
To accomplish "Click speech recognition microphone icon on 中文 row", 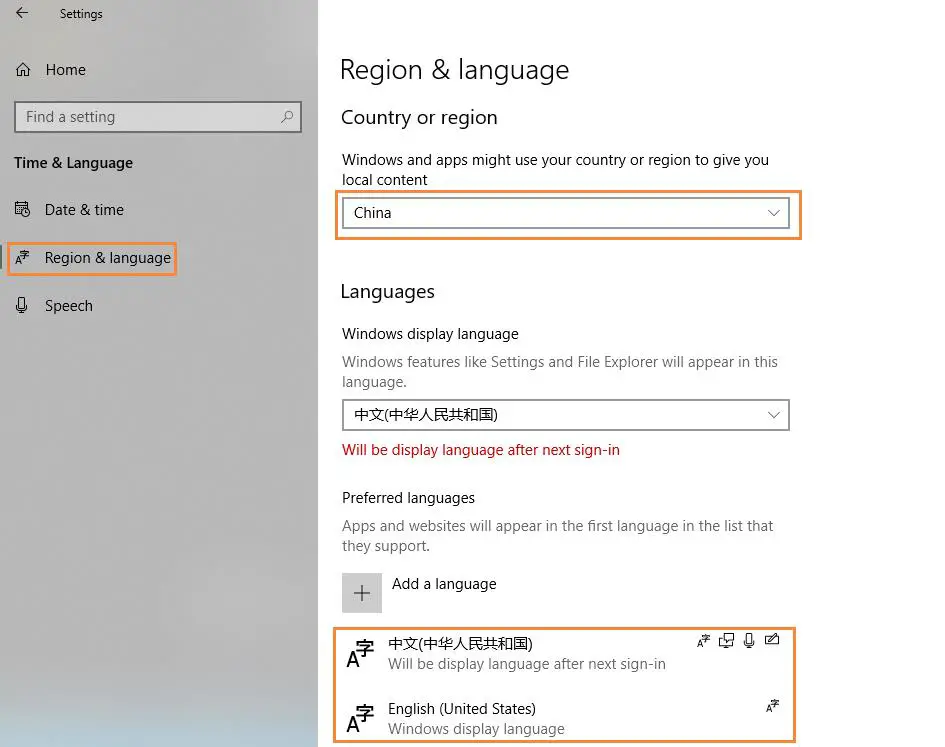I will [749, 640].
